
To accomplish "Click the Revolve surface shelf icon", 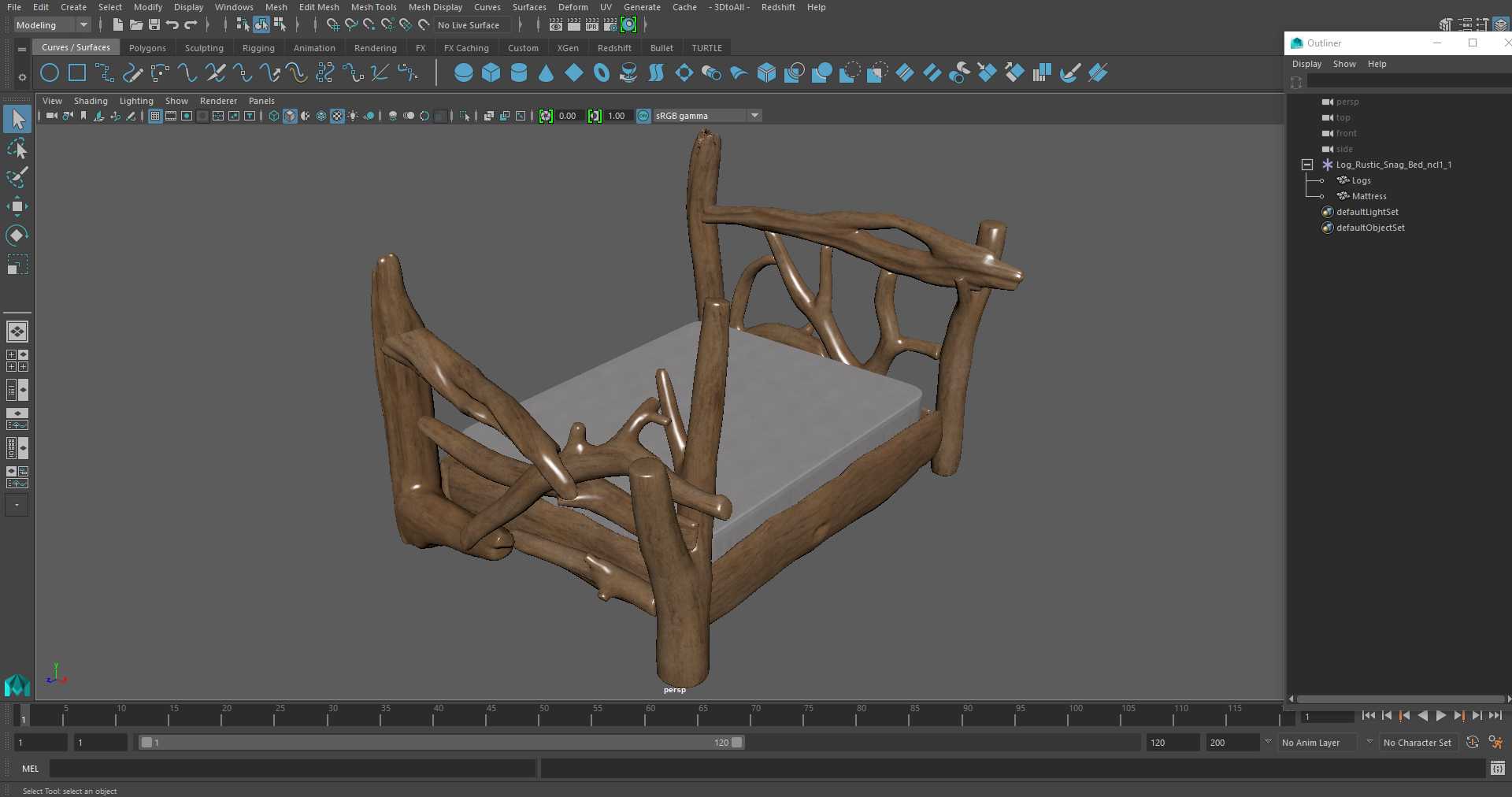I will pos(629,73).
